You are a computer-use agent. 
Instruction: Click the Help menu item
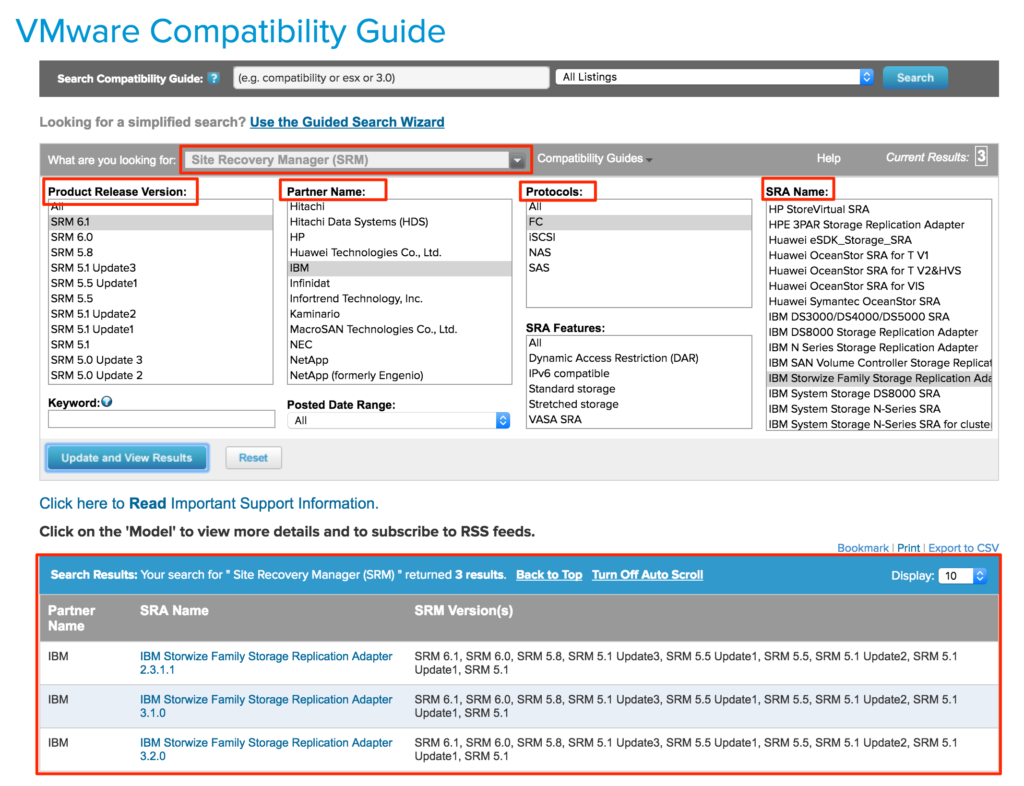point(828,159)
